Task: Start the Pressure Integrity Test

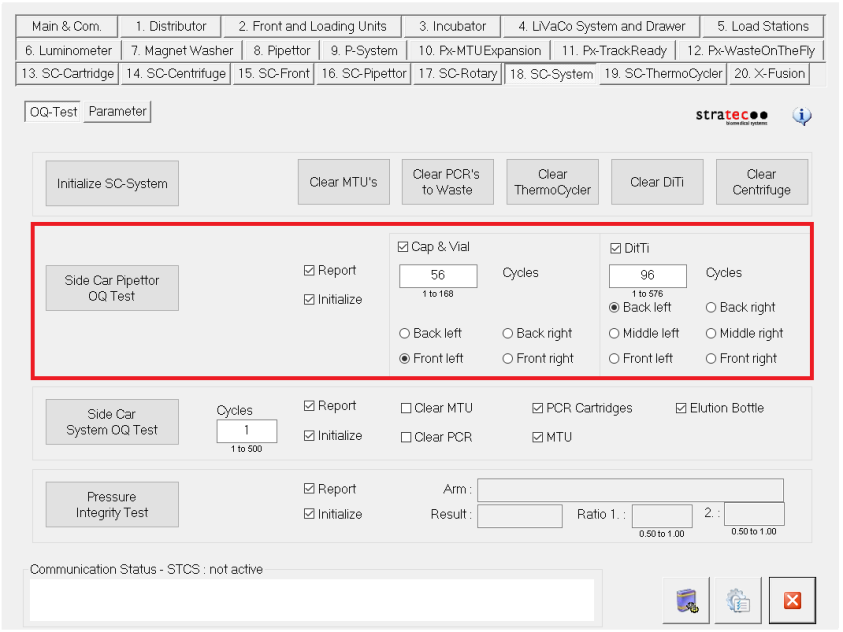Action: pyautogui.click(x=112, y=505)
